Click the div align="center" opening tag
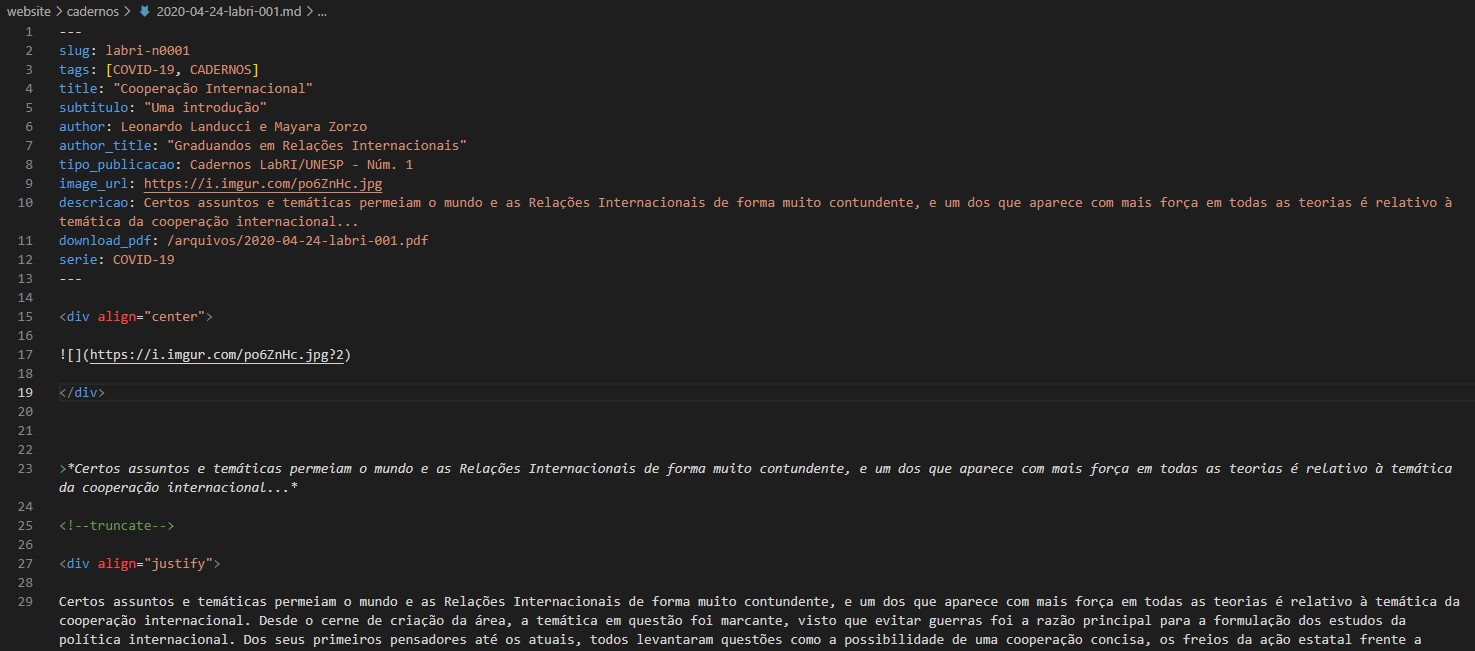The height and width of the screenshot is (651, 1475). point(135,317)
